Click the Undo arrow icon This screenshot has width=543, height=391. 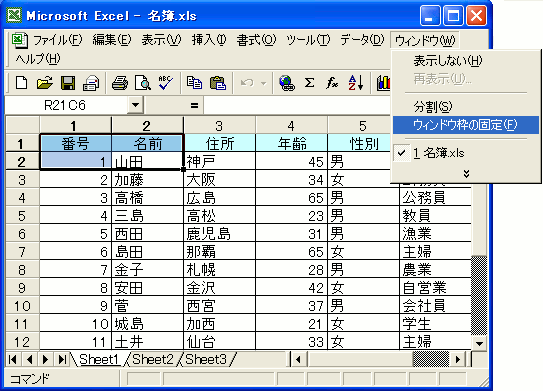[247, 83]
